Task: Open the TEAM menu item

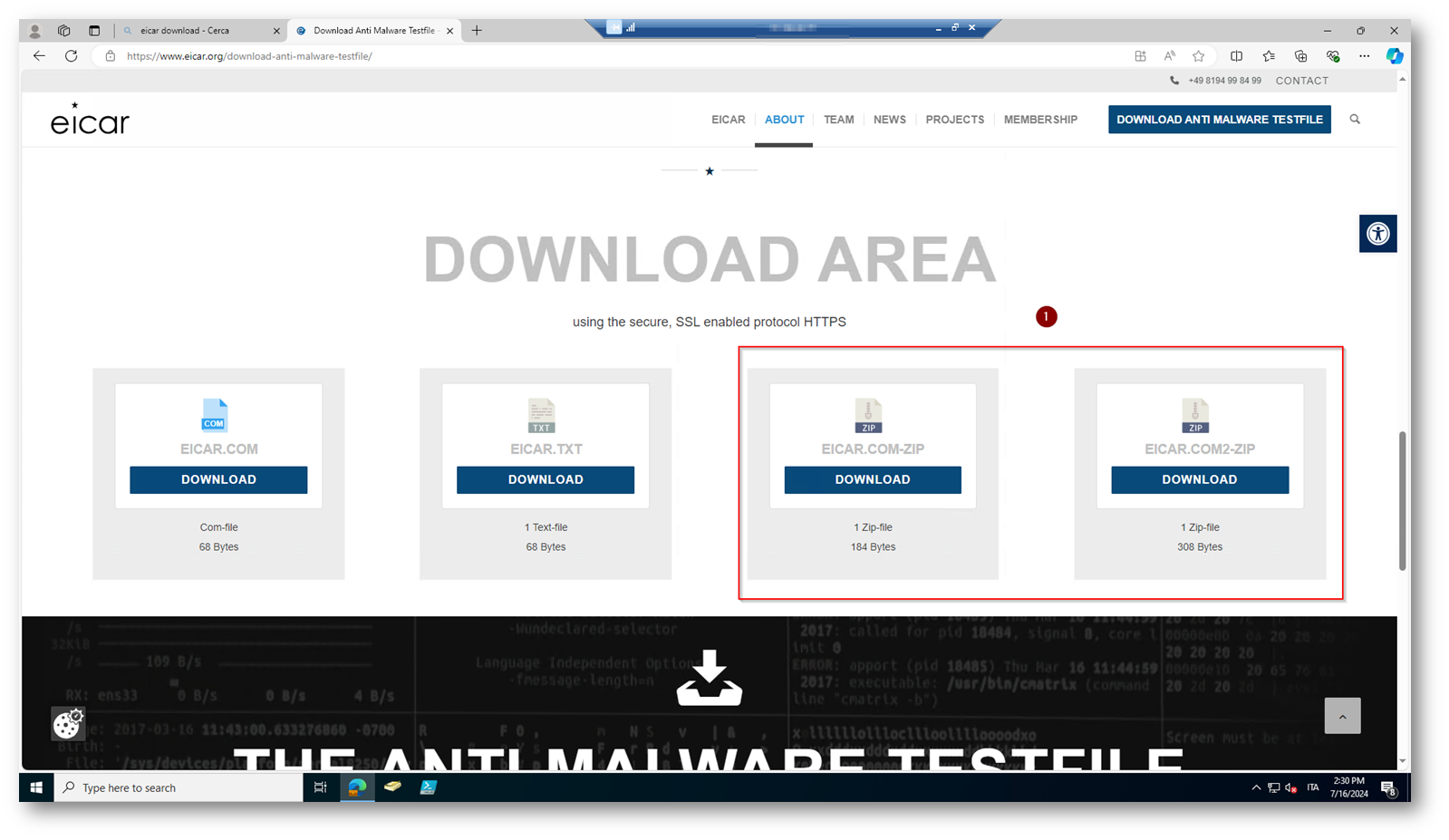Action: tap(838, 120)
